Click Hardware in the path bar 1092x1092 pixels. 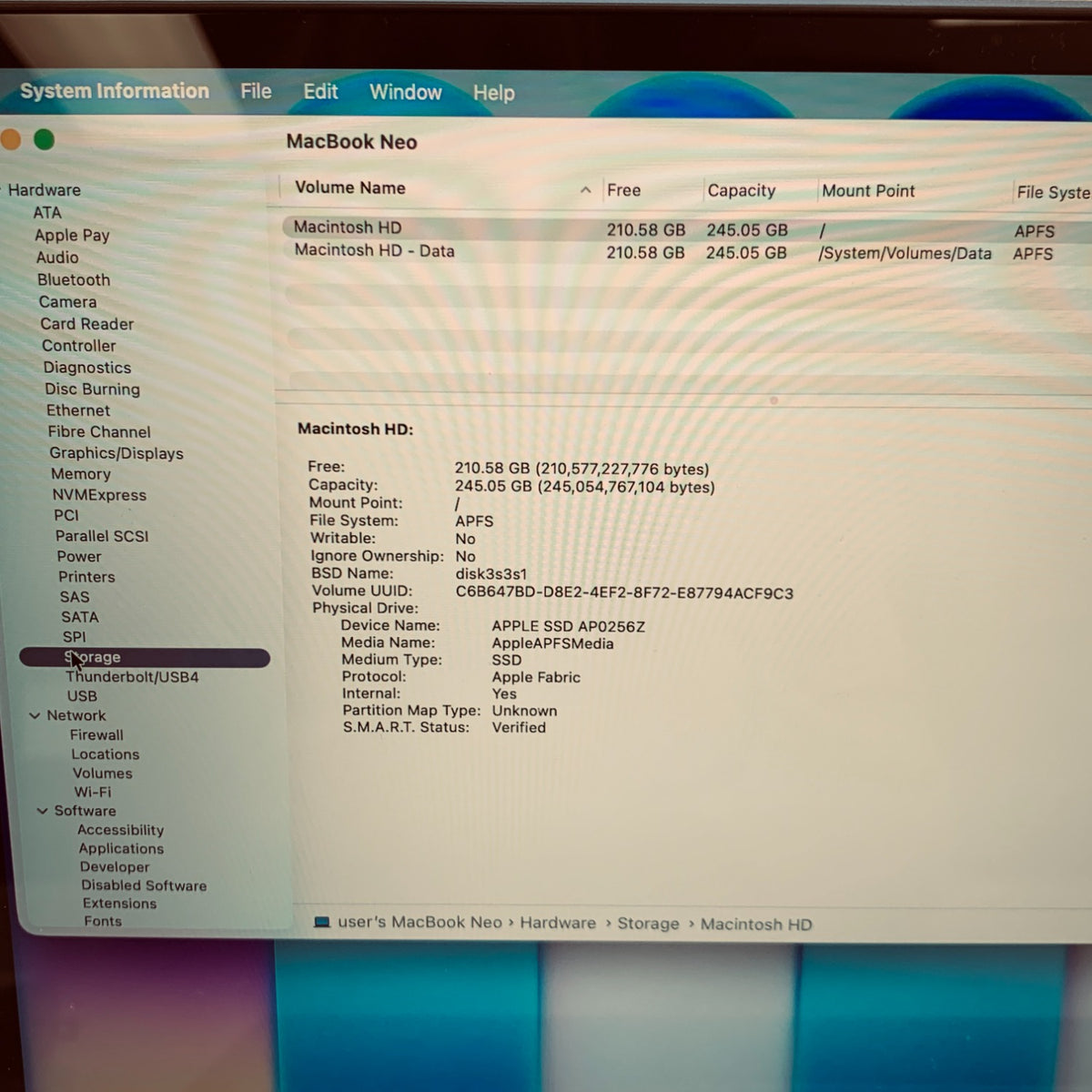558,923
